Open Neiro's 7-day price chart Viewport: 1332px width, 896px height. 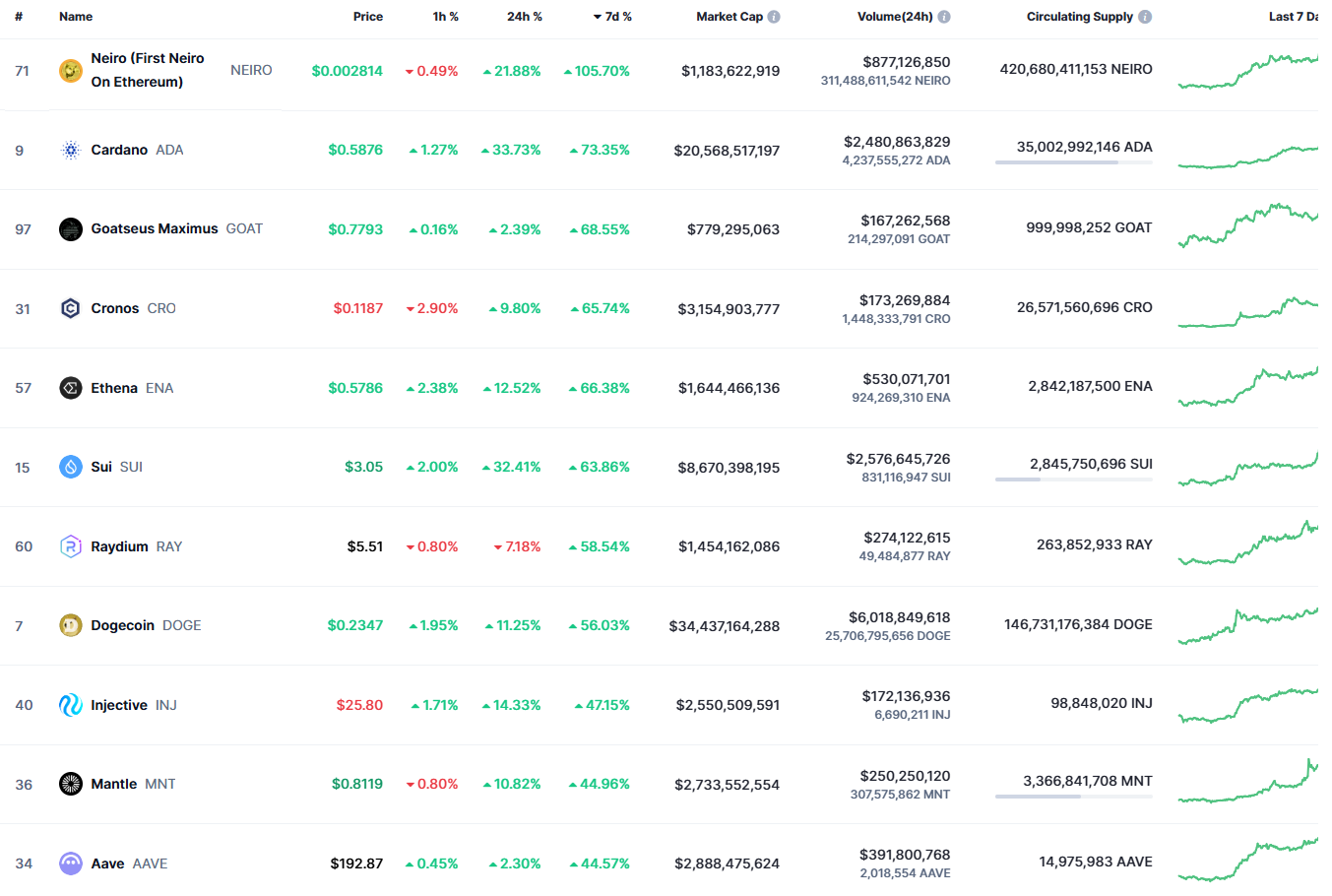(1247, 72)
